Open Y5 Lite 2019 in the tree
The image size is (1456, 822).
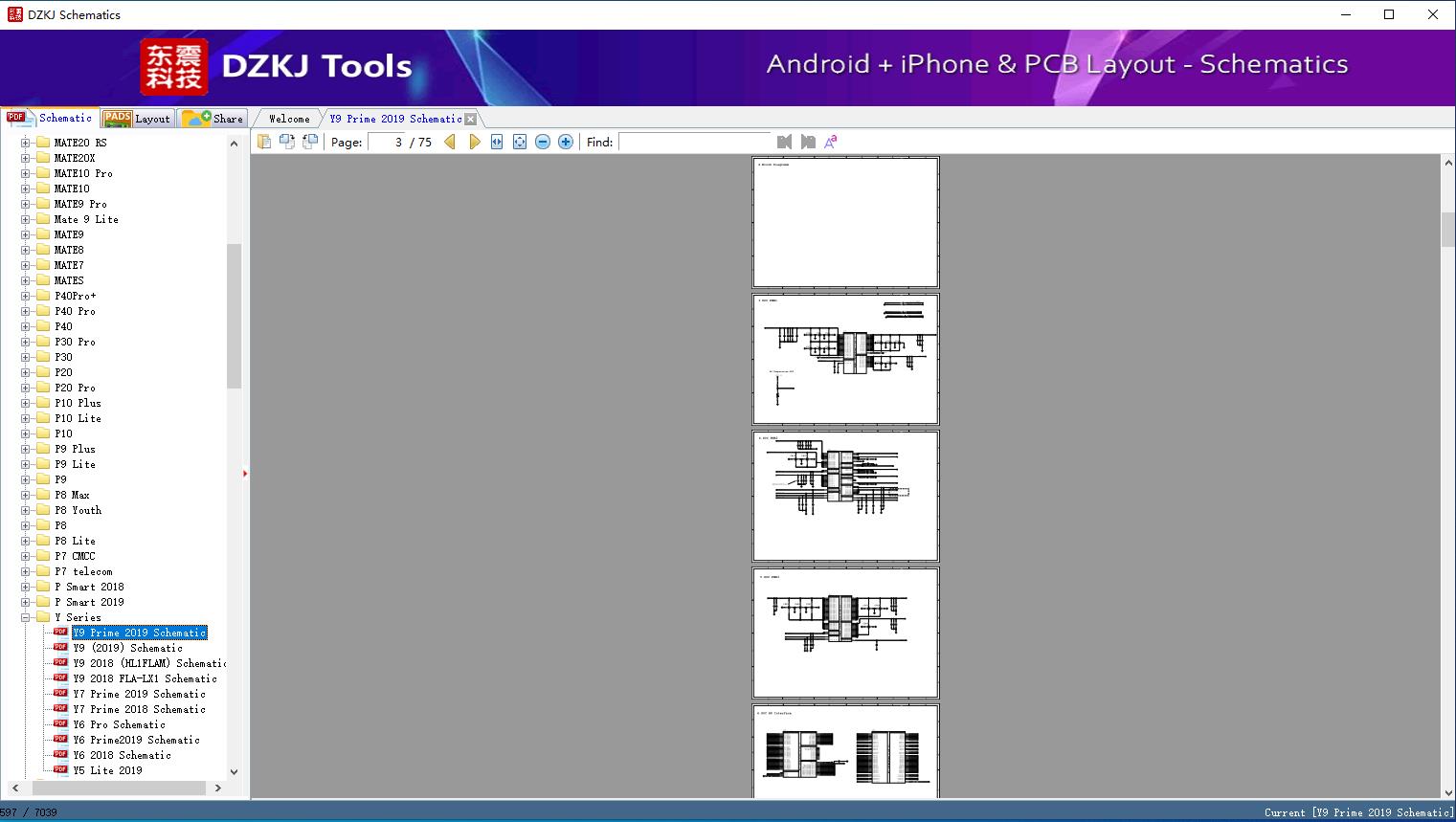[x=108, y=770]
